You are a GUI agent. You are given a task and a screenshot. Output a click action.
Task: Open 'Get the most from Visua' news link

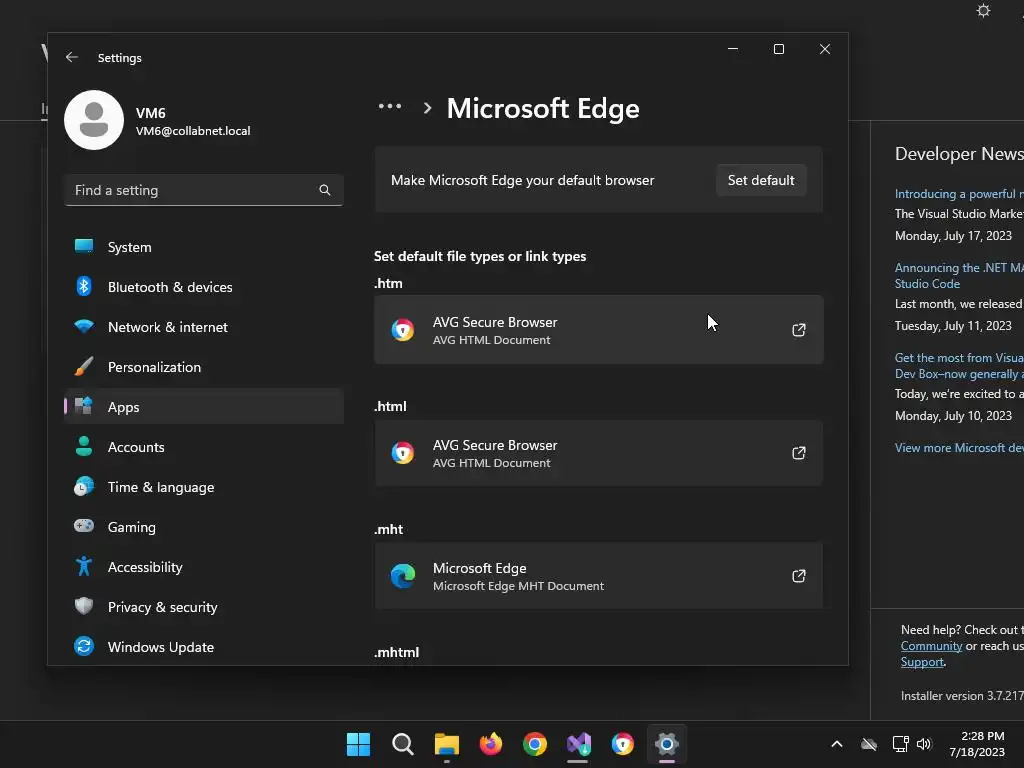click(959, 366)
